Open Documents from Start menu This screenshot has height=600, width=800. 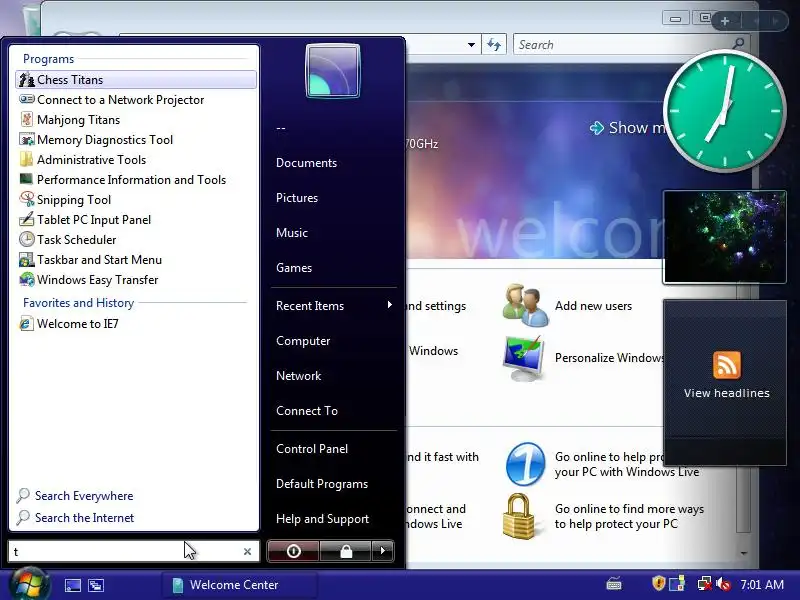coord(306,163)
